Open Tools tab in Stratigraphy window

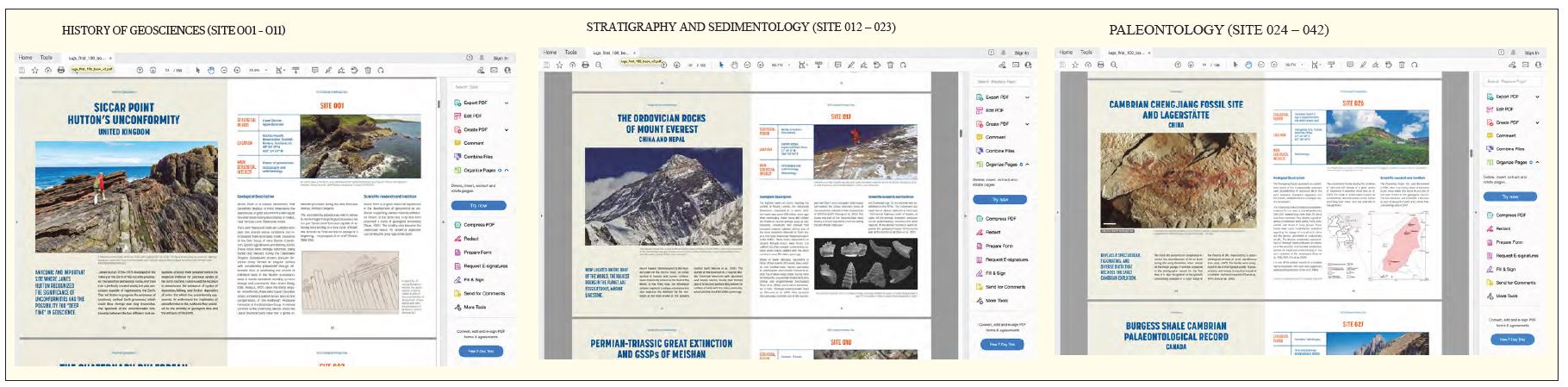(570, 53)
